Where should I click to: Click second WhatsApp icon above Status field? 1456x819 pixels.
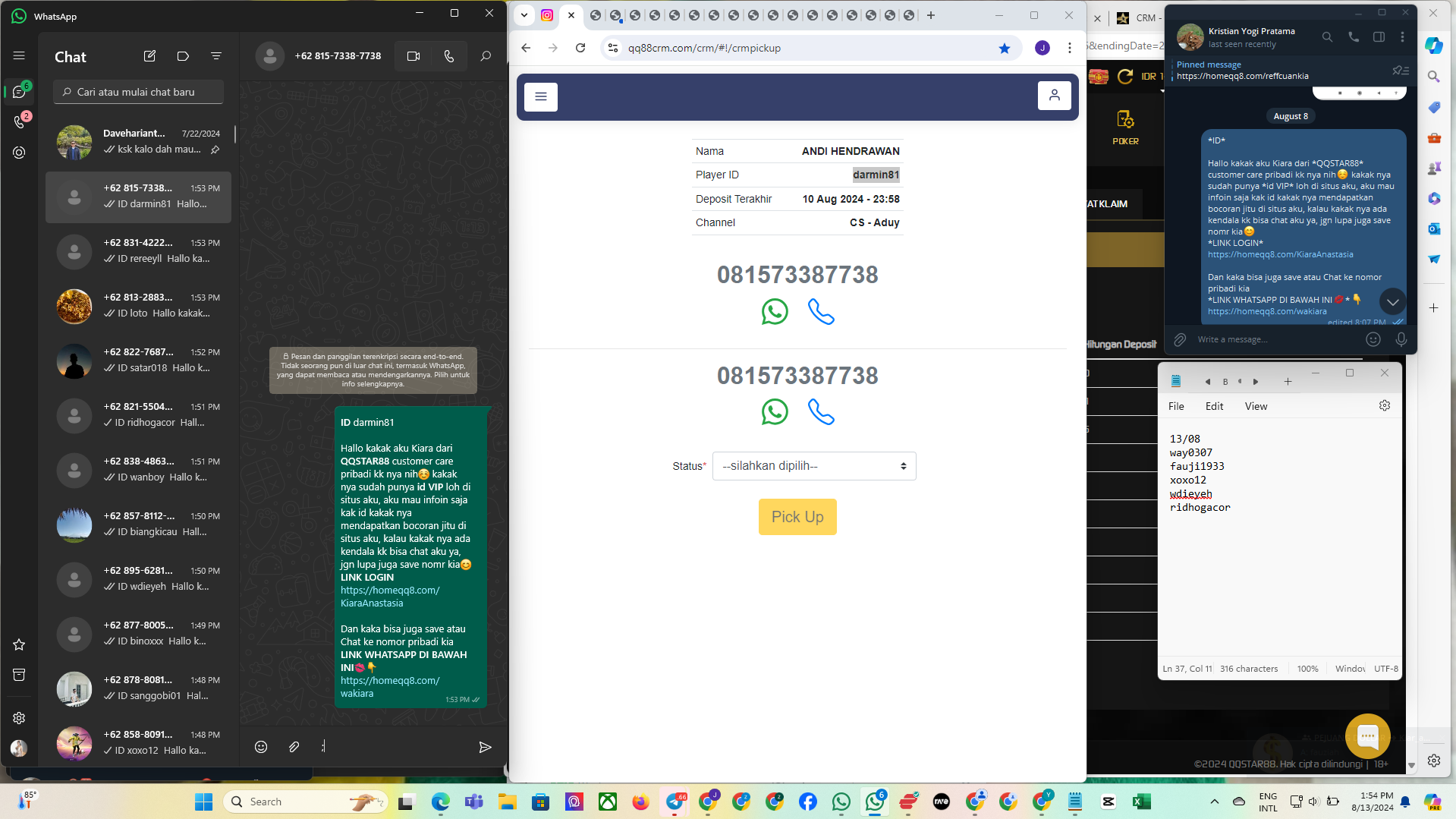point(775,412)
